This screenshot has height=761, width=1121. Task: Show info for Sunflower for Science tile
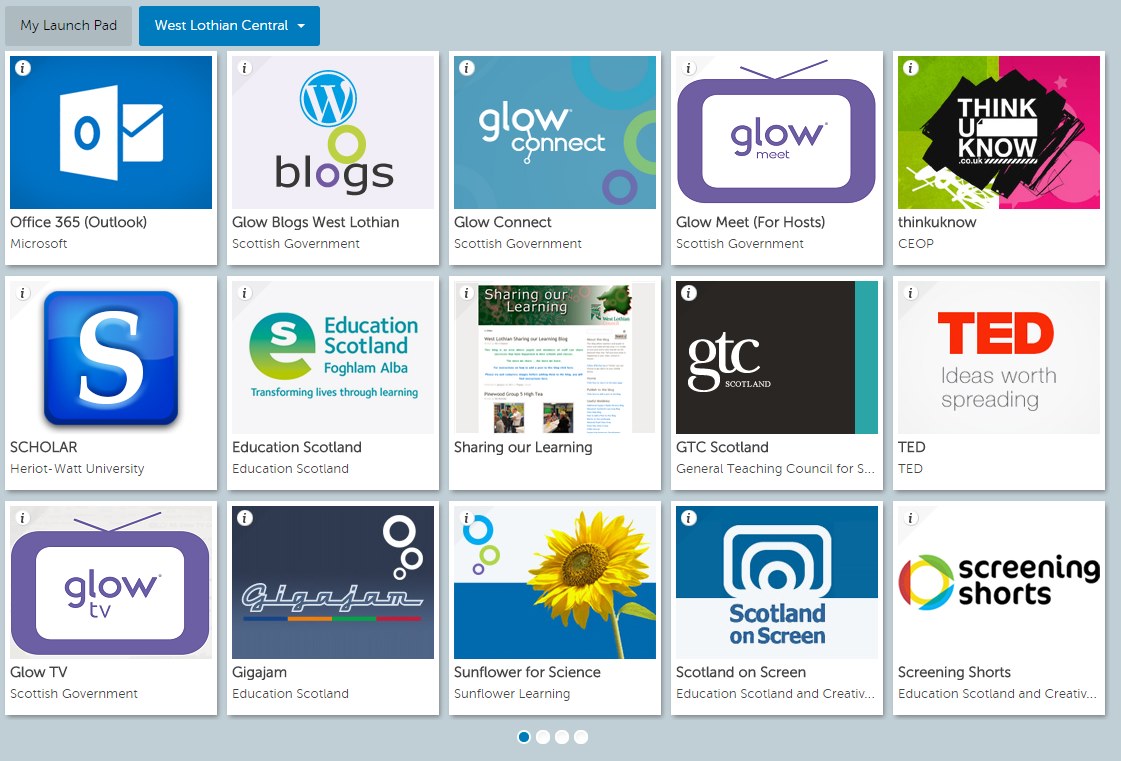[x=467, y=518]
